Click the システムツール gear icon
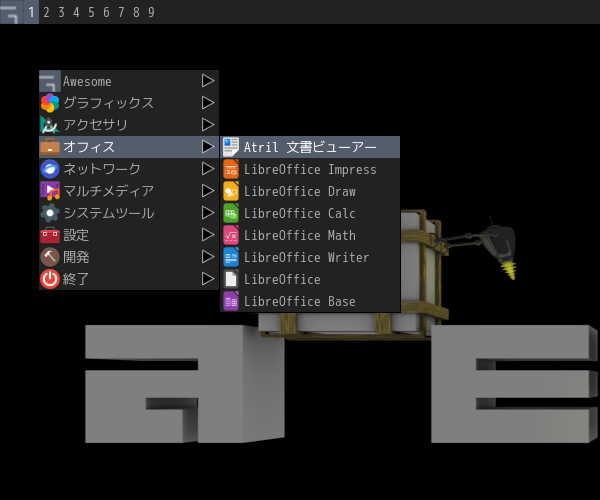Screen dimensions: 600x500 [x=50, y=213]
